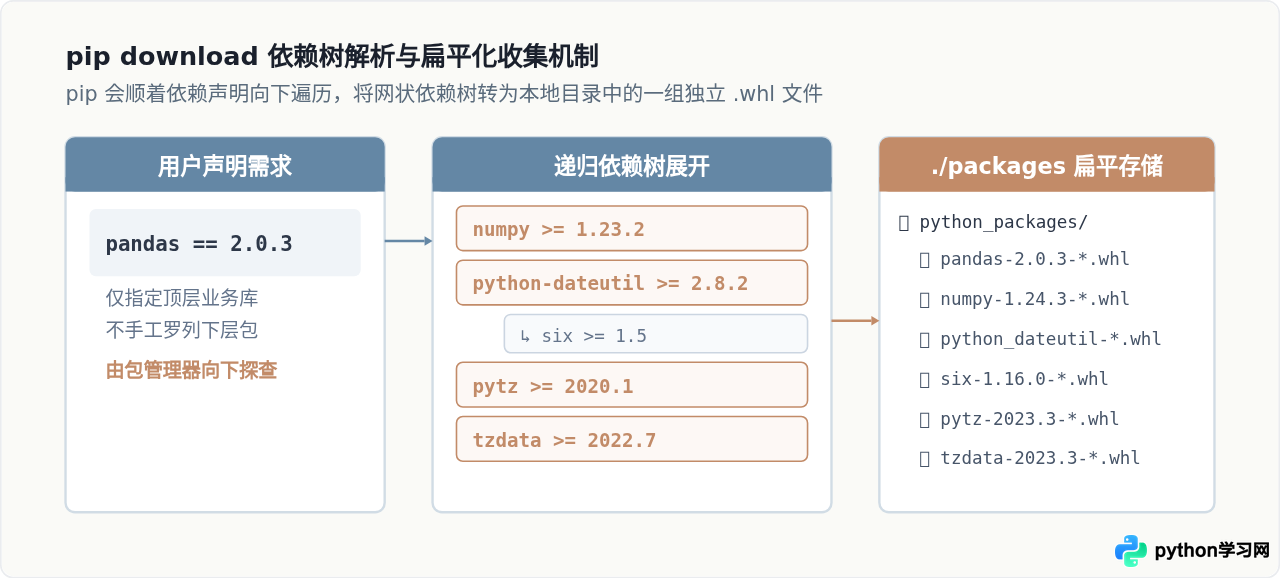The image size is (1280, 578).
Task: Select the 用户声明需求 panel header
Action: point(225,165)
